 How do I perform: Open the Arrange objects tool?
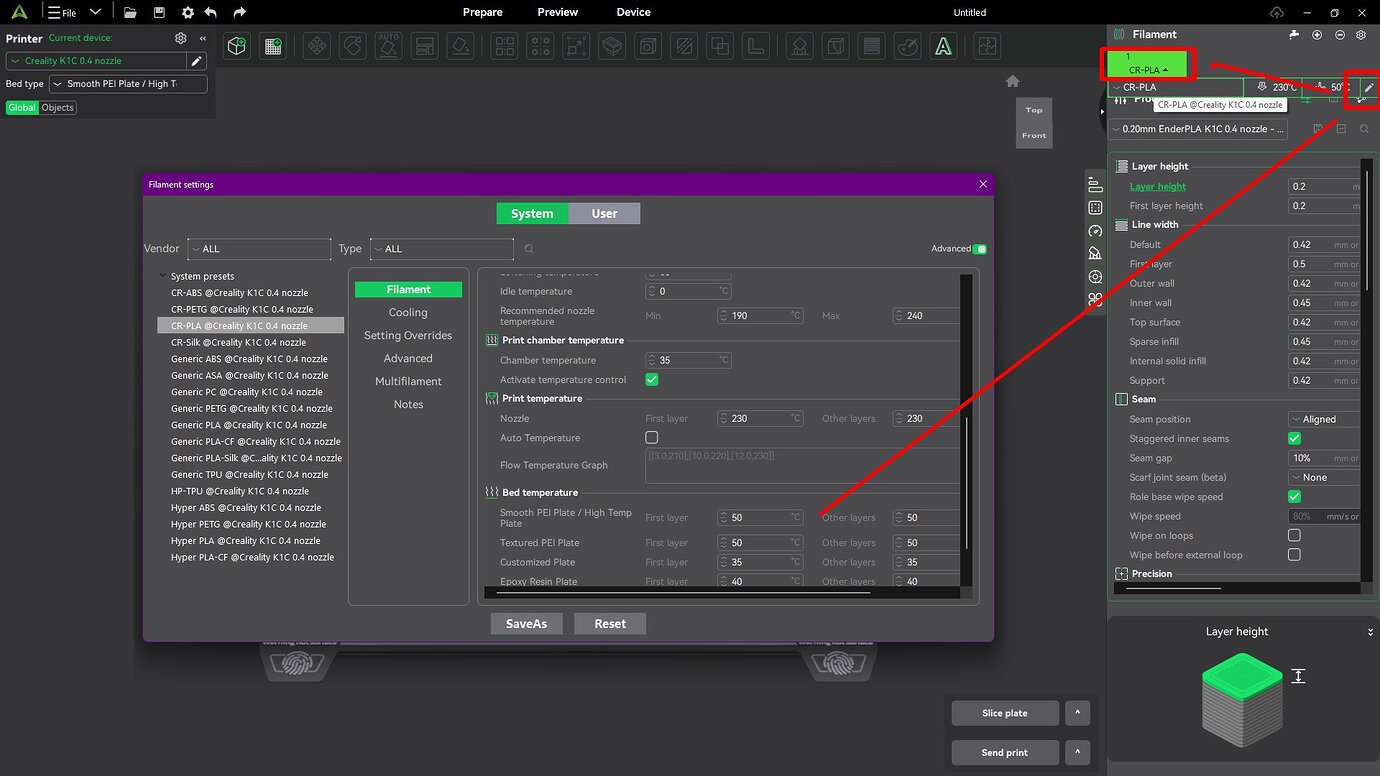coord(504,45)
